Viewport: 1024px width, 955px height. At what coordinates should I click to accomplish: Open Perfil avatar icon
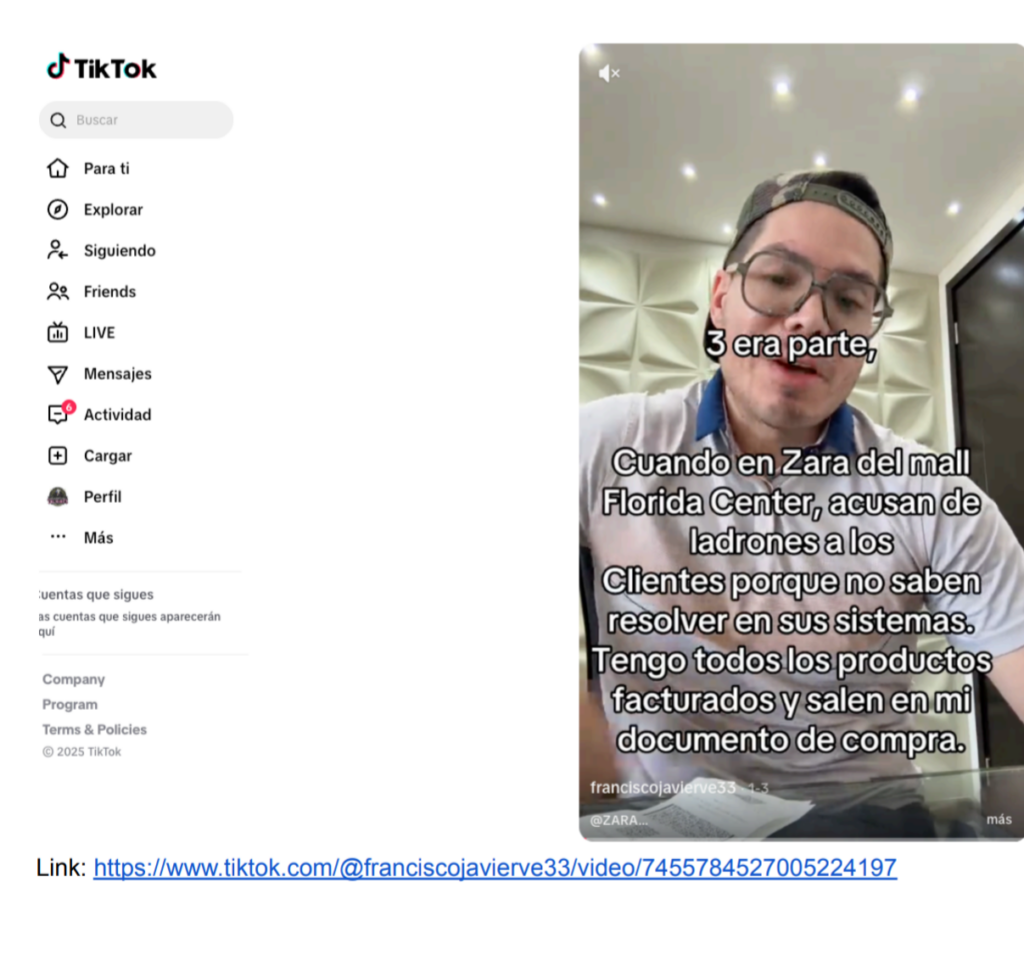point(58,496)
